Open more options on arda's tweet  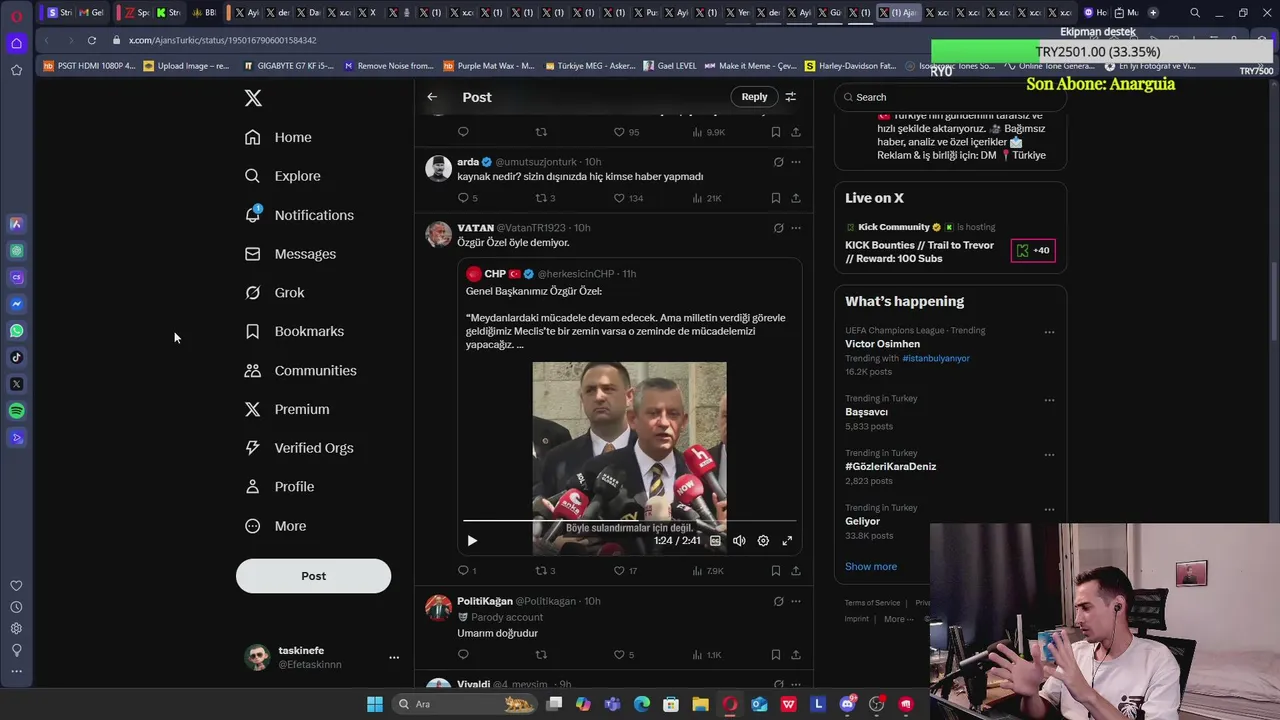pos(796,162)
